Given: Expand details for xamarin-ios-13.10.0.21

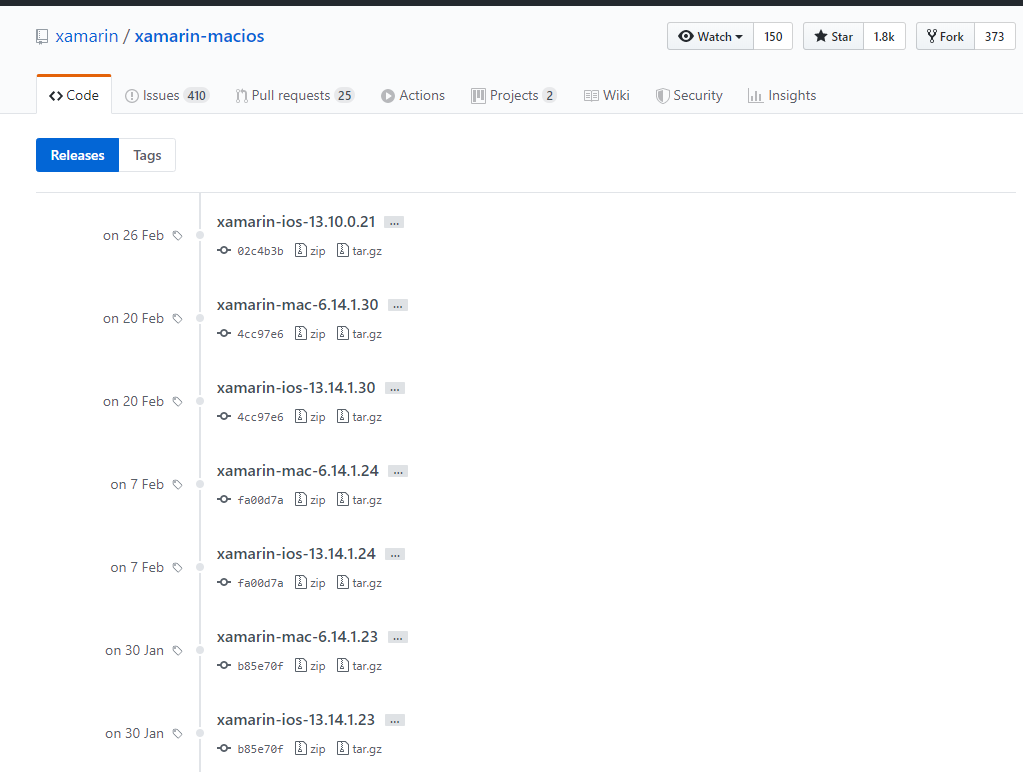Looking at the screenshot, I should pos(394,223).
